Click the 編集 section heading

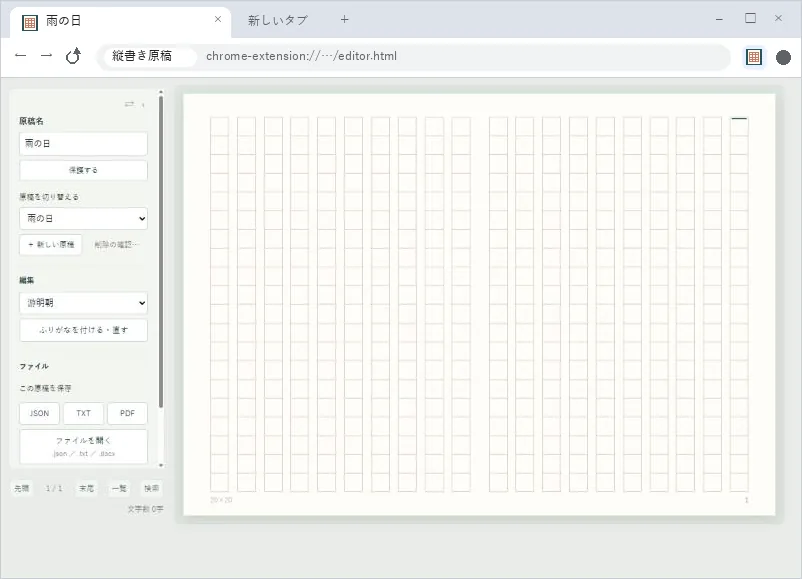[x=27, y=280]
